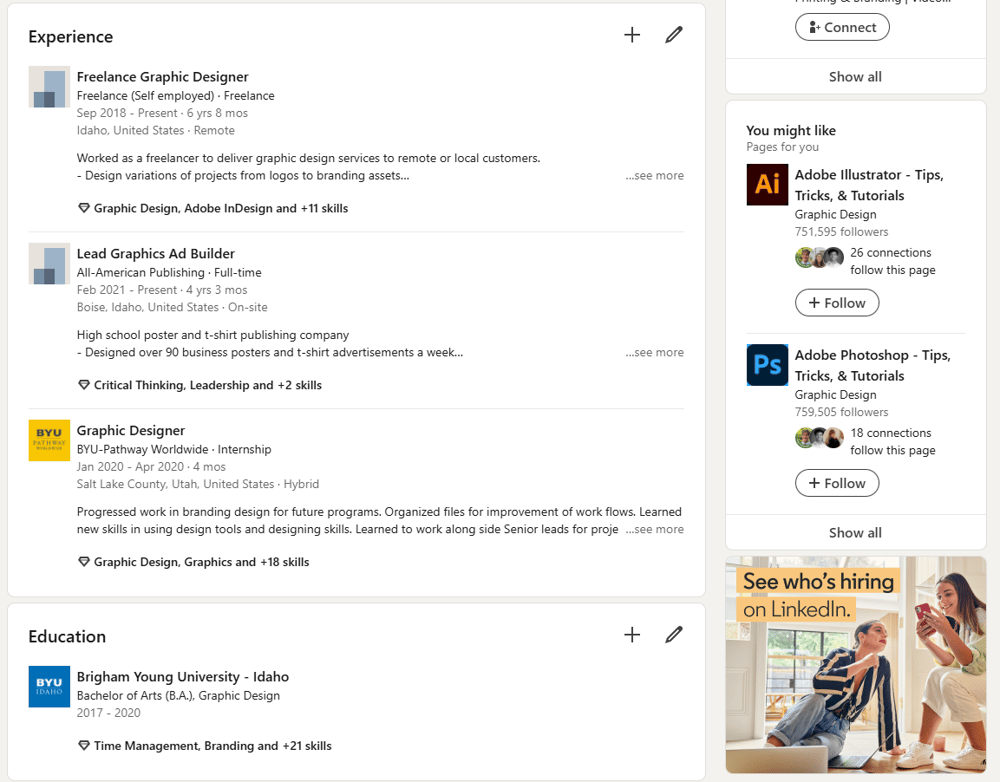
Task: Click 751,595 followers text
Action: pyautogui.click(x=841, y=232)
